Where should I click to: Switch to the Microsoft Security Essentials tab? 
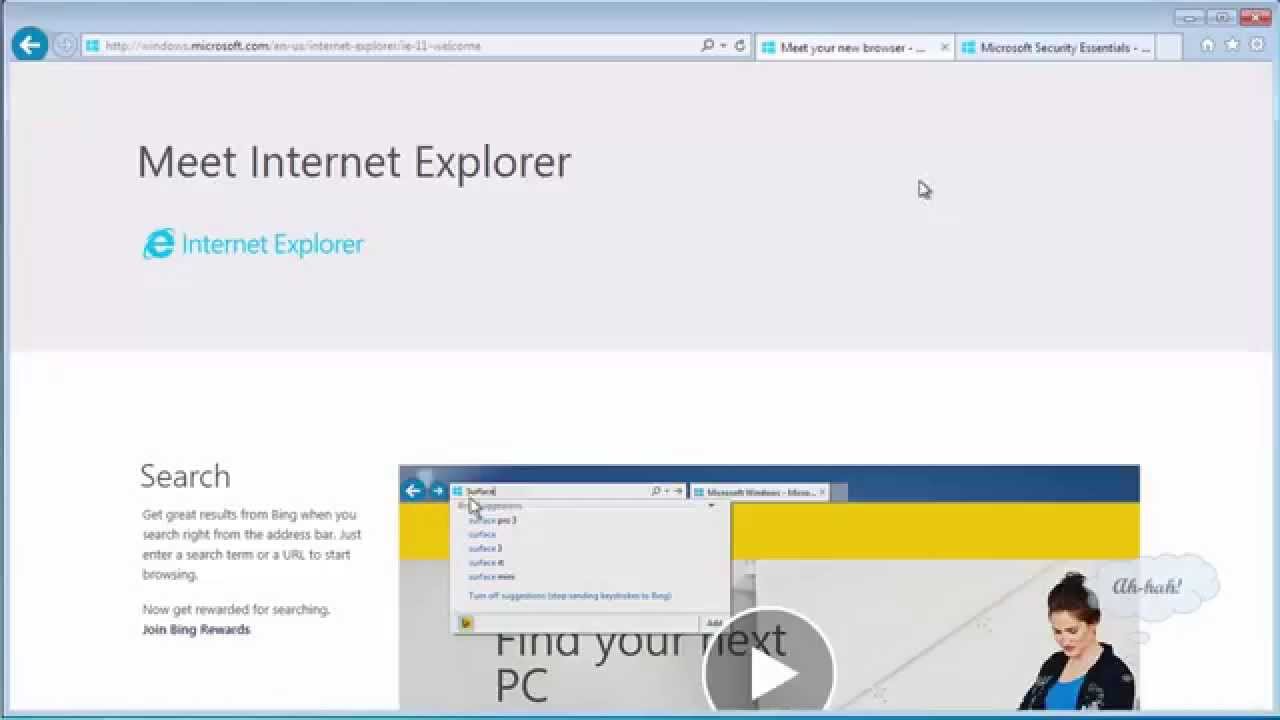1055,47
